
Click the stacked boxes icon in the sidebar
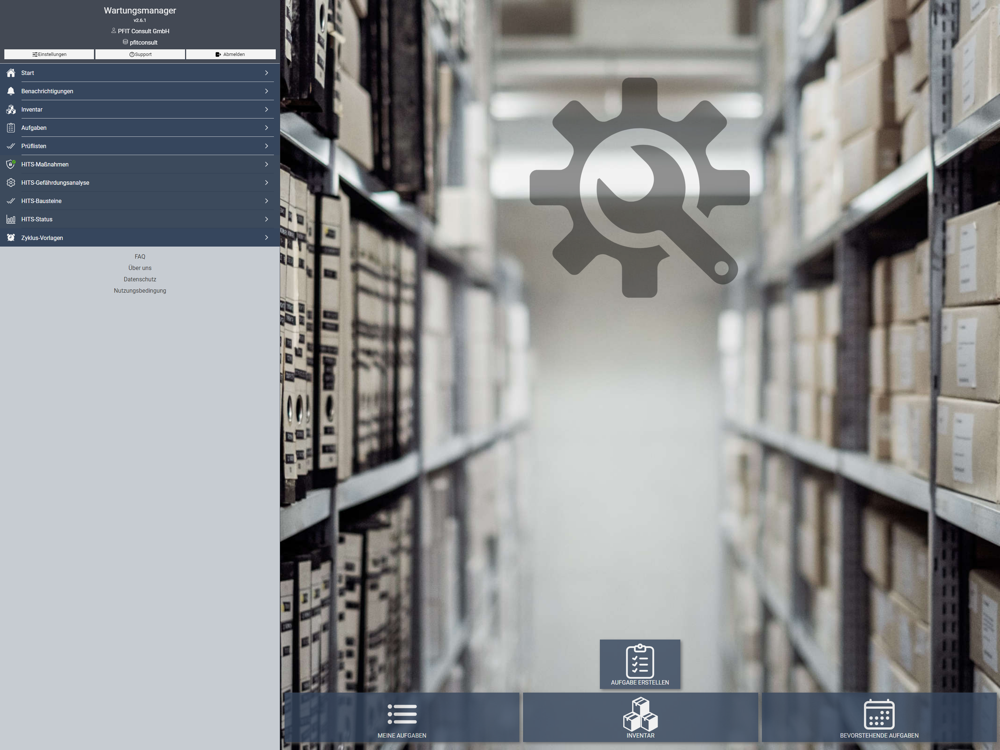(11, 110)
